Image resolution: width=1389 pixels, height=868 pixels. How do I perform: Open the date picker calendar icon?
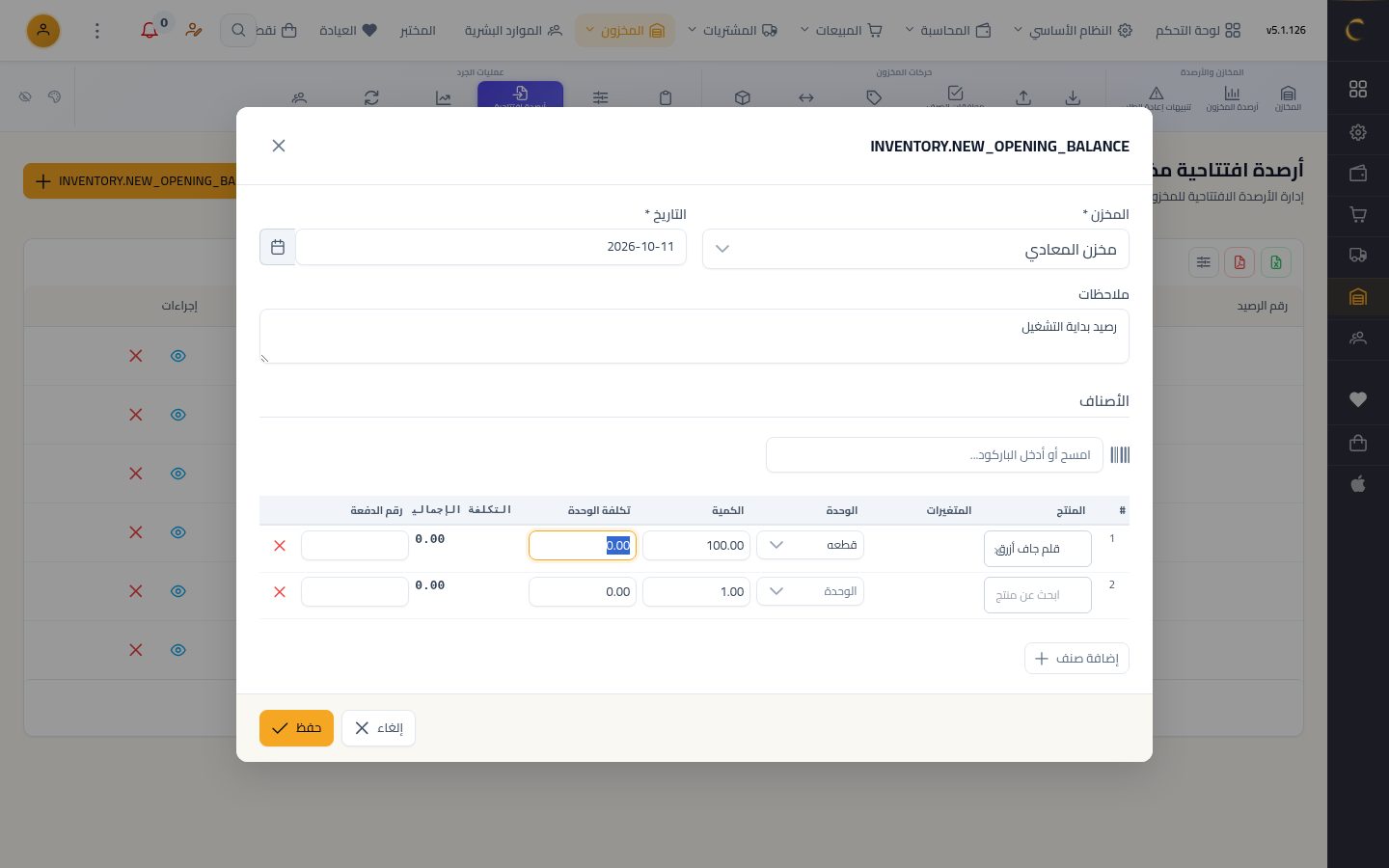coord(278,247)
